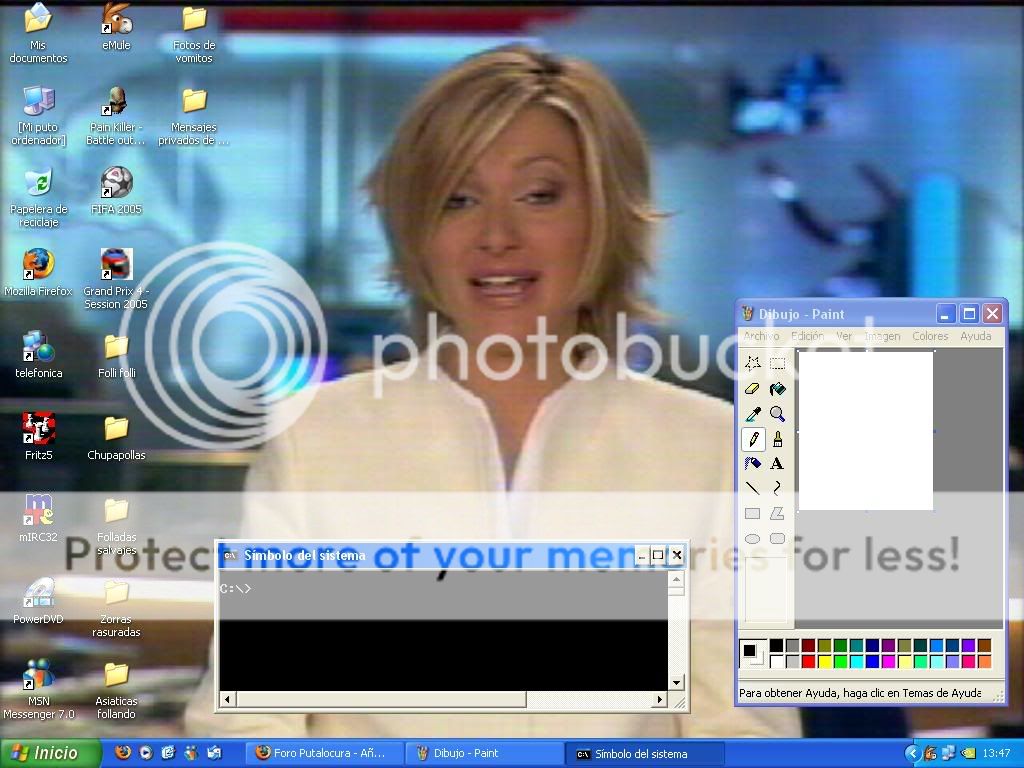Pick the red color swatch in palette

coord(808,661)
